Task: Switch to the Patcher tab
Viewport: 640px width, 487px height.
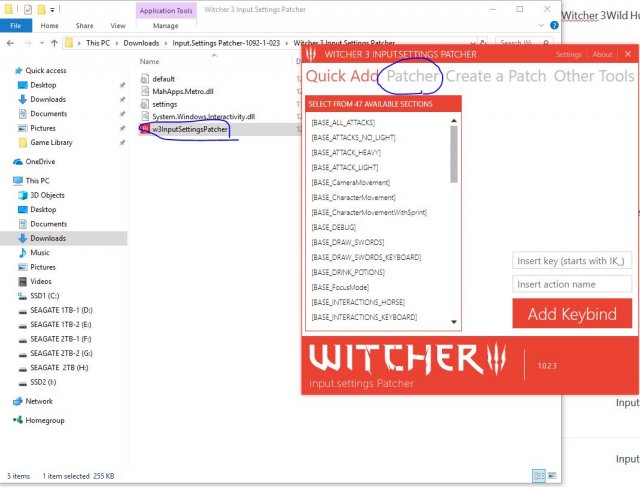Action: click(x=413, y=77)
